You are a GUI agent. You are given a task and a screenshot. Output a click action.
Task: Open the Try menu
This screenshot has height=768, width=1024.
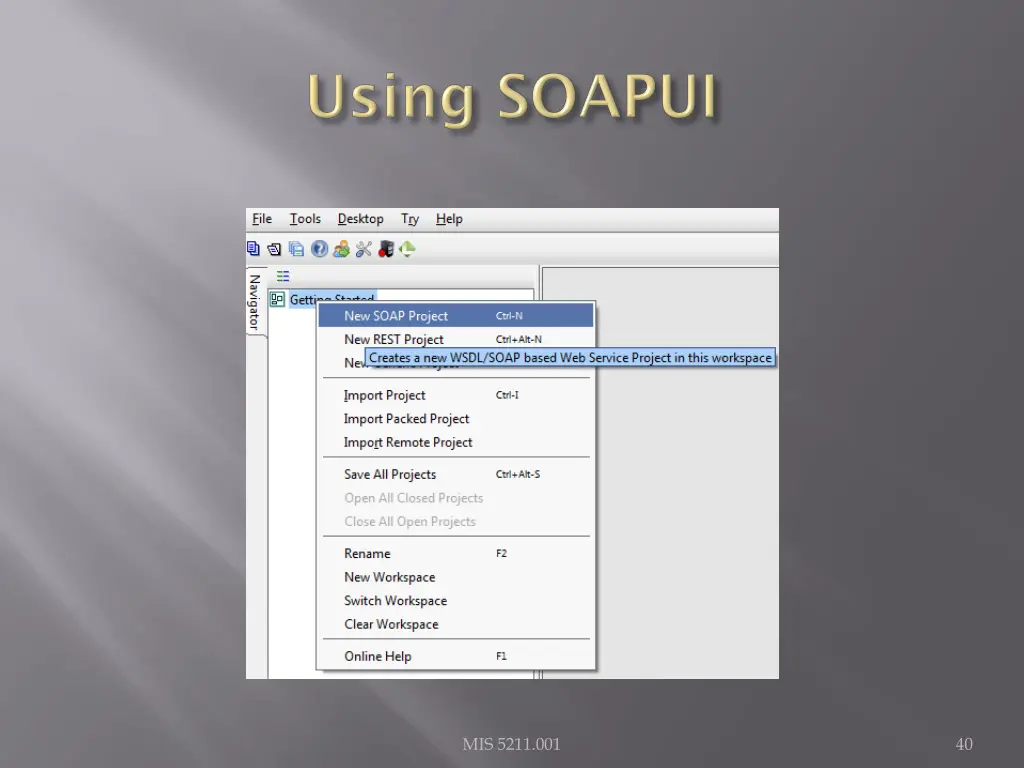(x=409, y=219)
